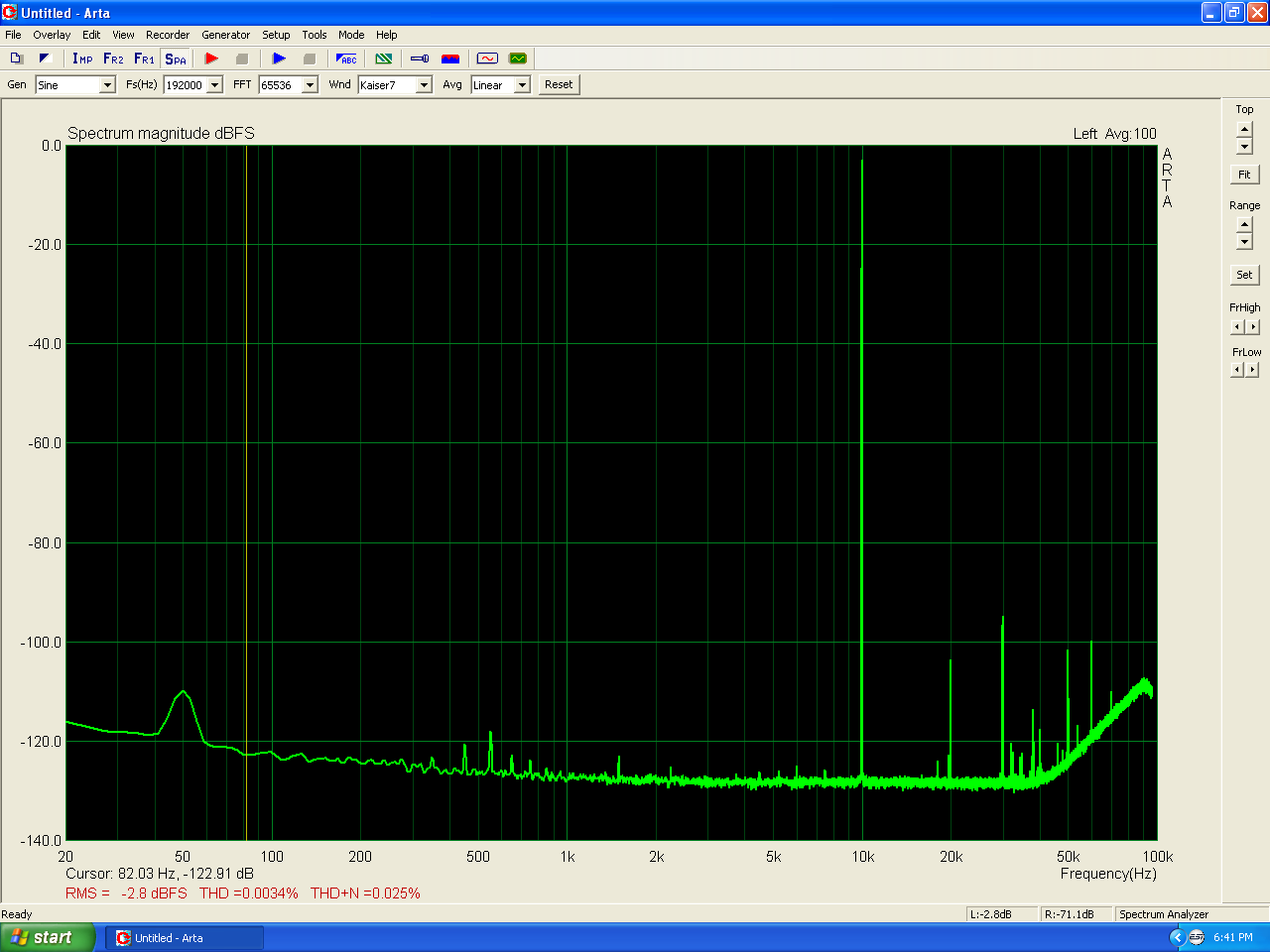
Task: Click the FrHigh right arrow
Action: click(x=1253, y=327)
